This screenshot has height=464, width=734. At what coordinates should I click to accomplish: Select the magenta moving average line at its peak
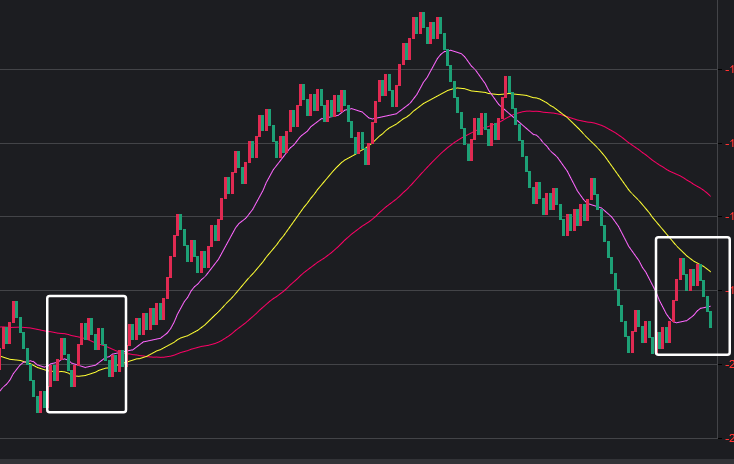pyautogui.click(x=447, y=50)
